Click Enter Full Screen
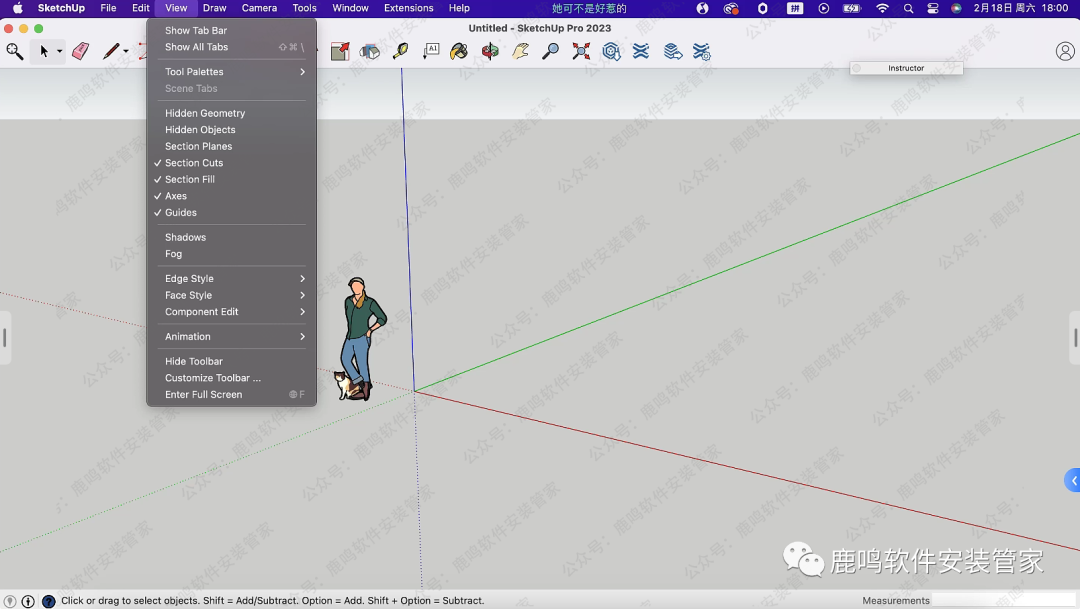 tap(203, 395)
